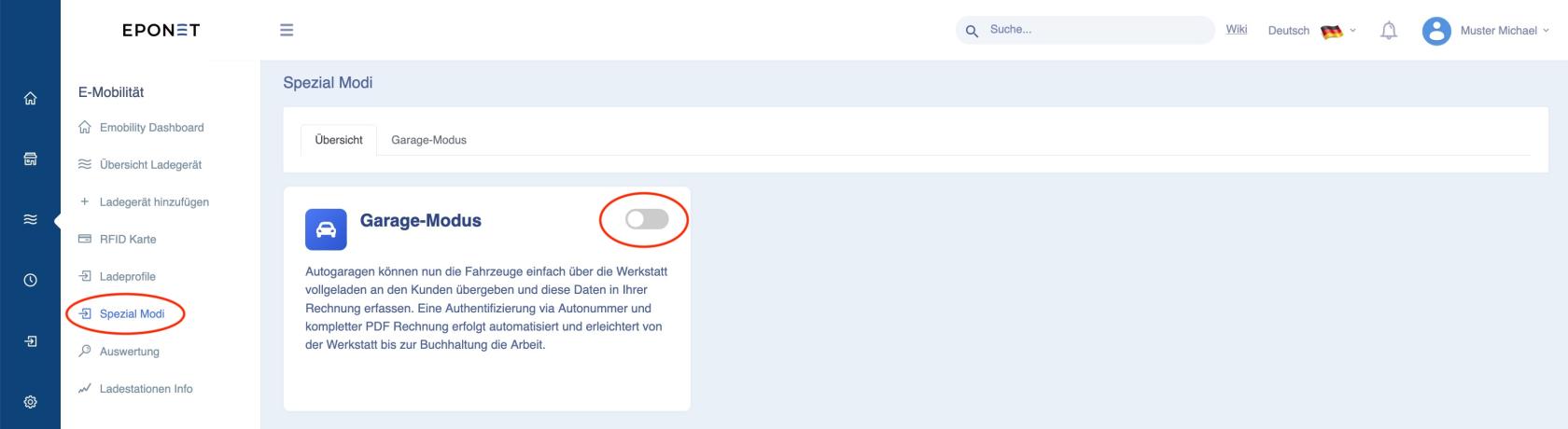Viewport: 1568px width, 429px height.
Task: Enable the Garage-Modus toggle switch
Action: [647, 219]
